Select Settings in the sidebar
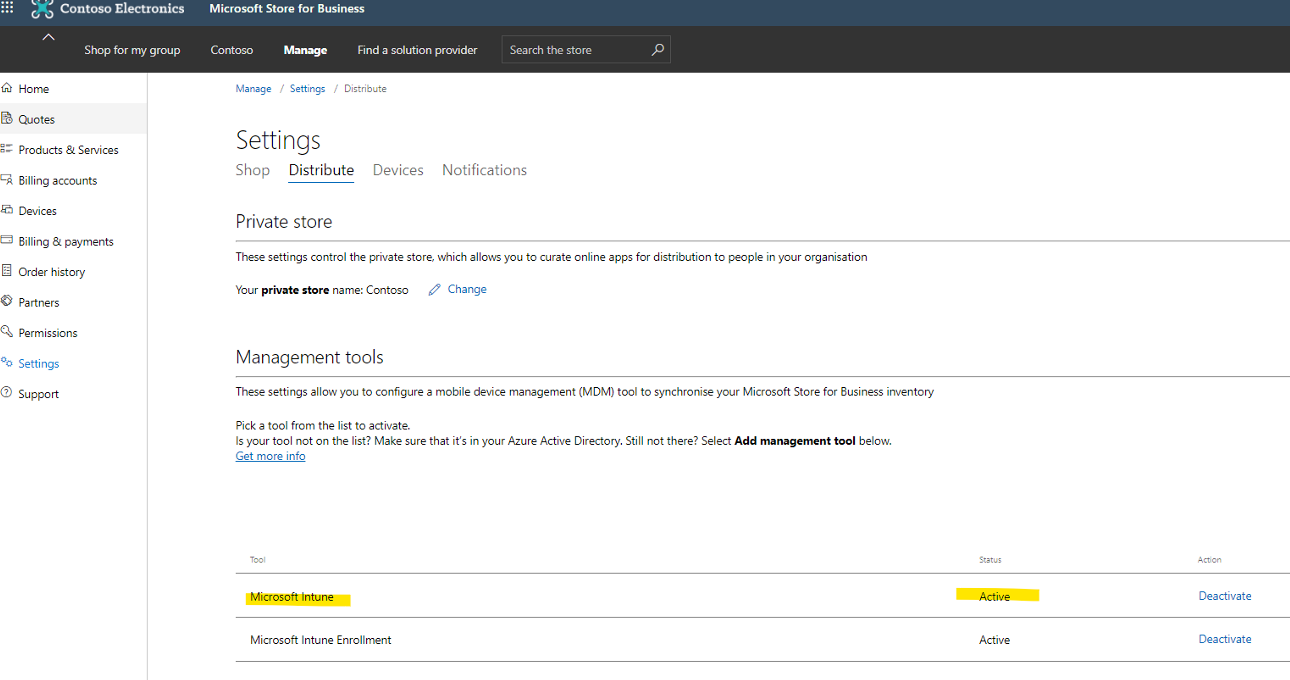 [x=39, y=364]
